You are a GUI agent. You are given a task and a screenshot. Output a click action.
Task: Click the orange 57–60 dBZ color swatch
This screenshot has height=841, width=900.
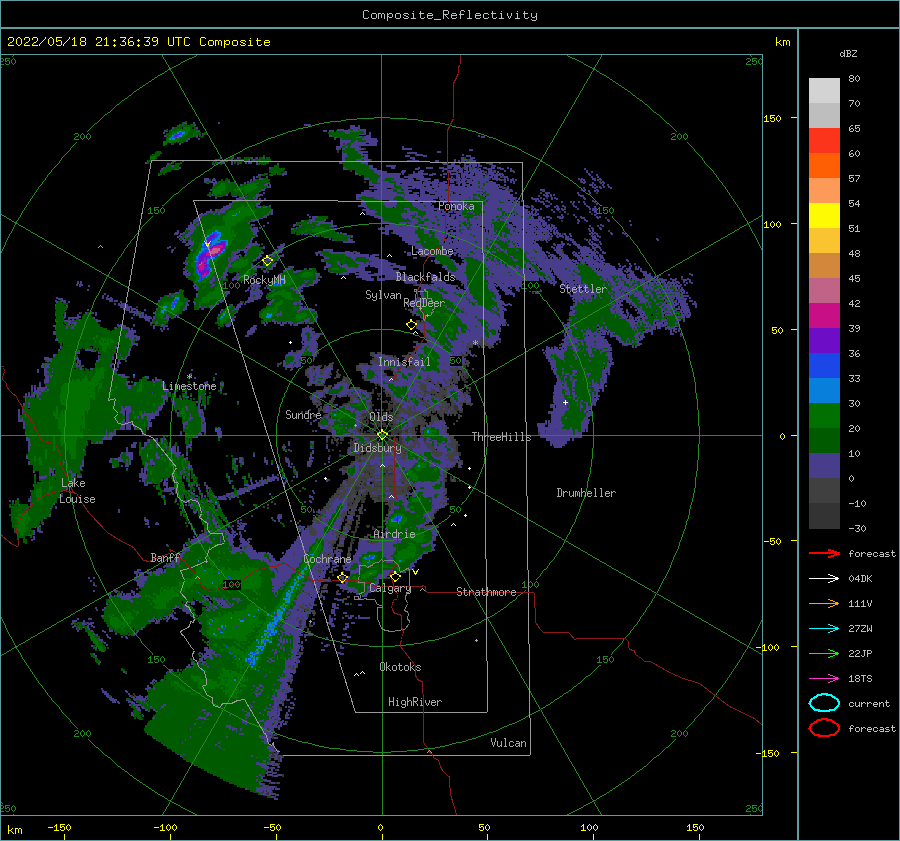[824, 166]
